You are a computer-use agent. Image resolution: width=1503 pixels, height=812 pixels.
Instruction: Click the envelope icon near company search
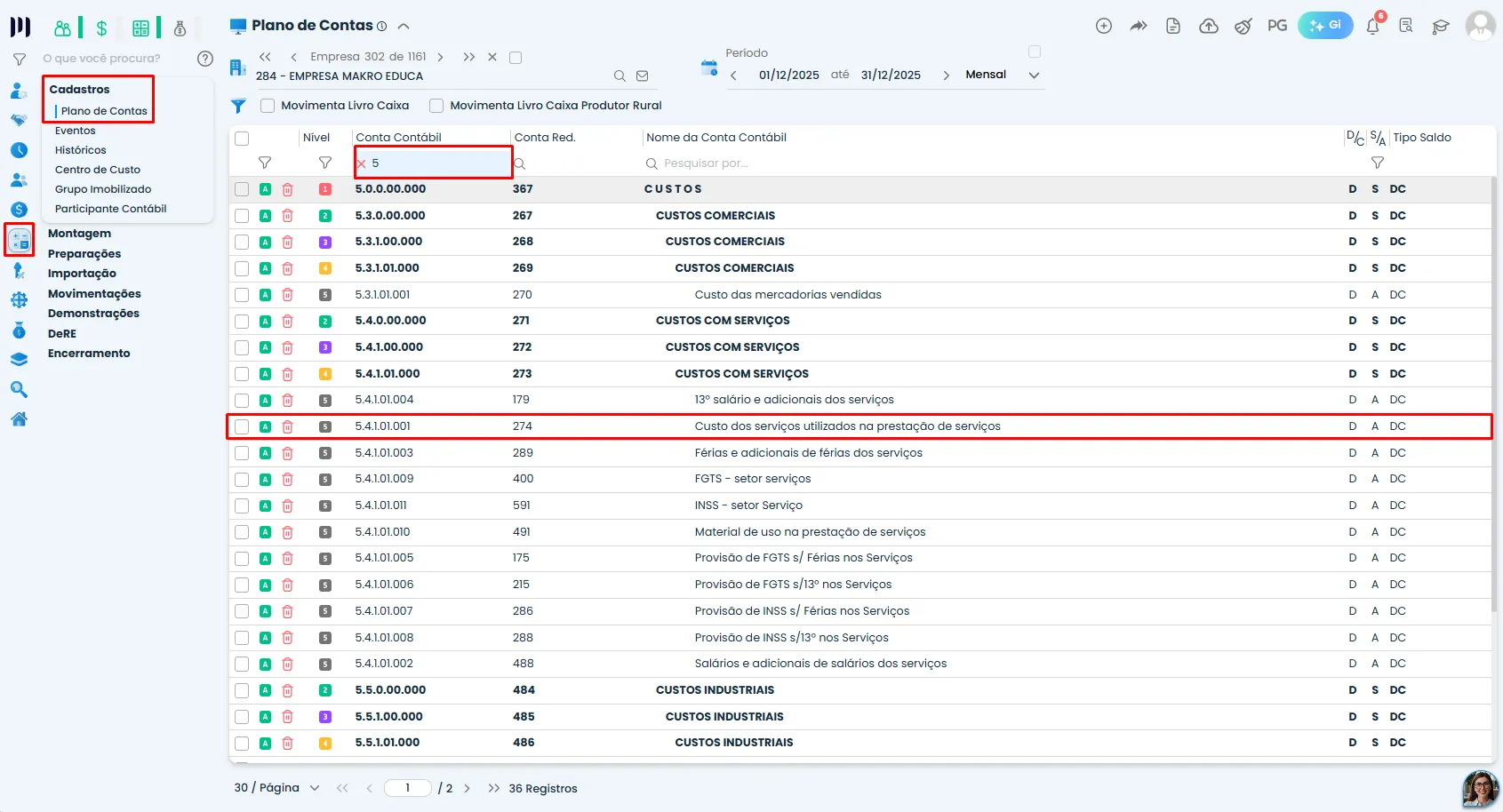643,76
